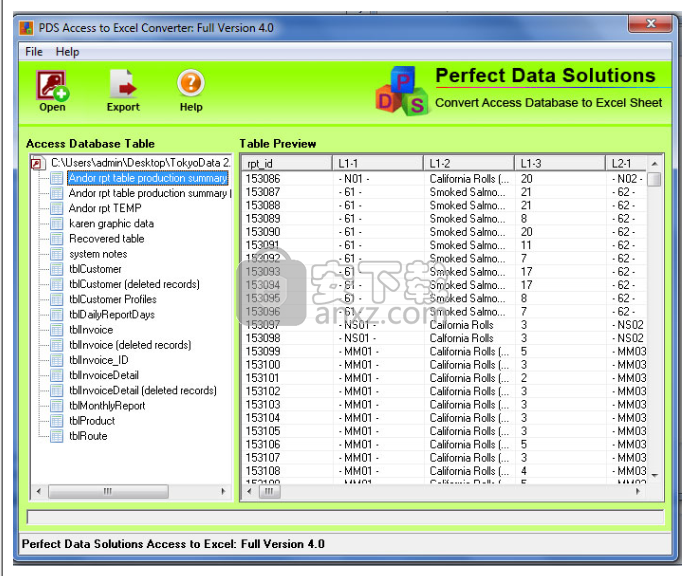Select the tblInvoice table

click(91, 330)
